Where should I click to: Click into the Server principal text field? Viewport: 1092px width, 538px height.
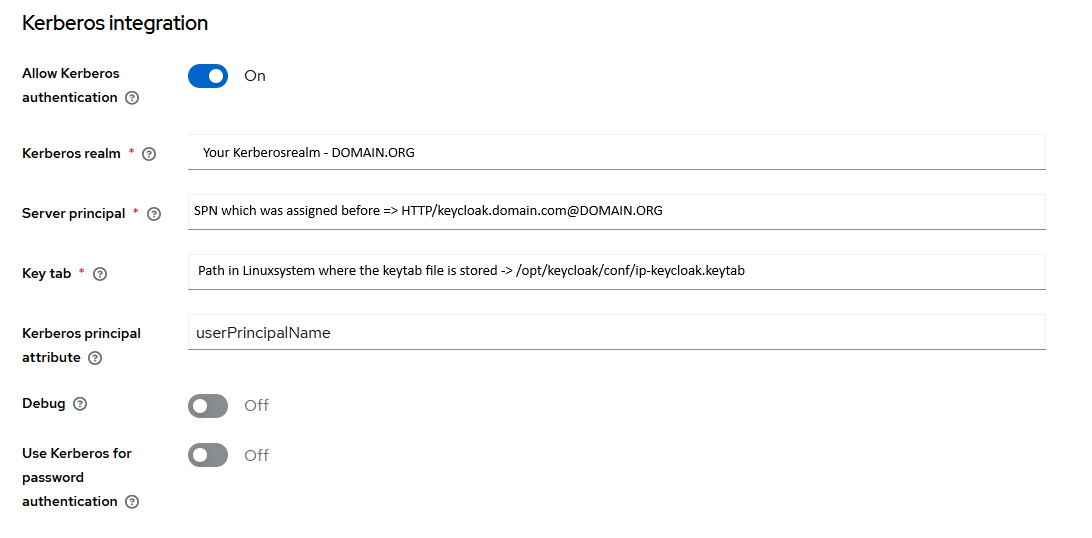point(616,211)
